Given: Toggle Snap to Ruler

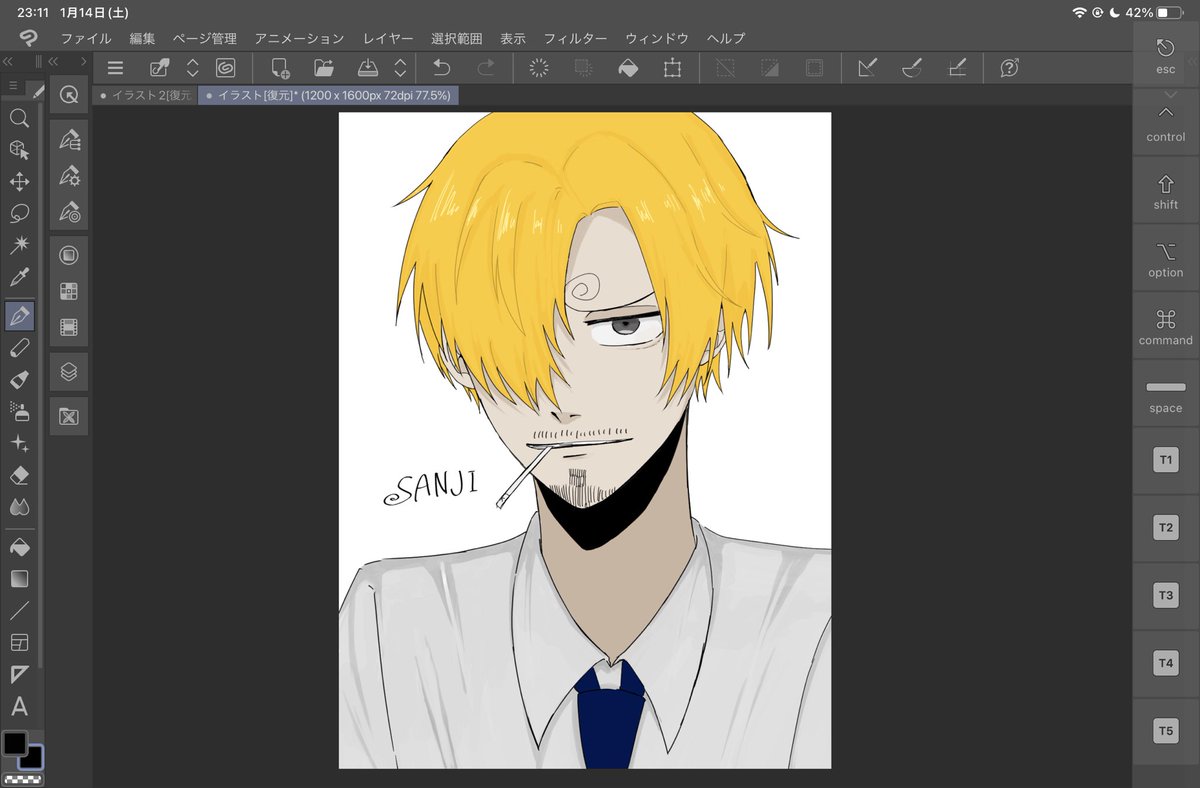Looking at the screenshot, I should 867,68.
